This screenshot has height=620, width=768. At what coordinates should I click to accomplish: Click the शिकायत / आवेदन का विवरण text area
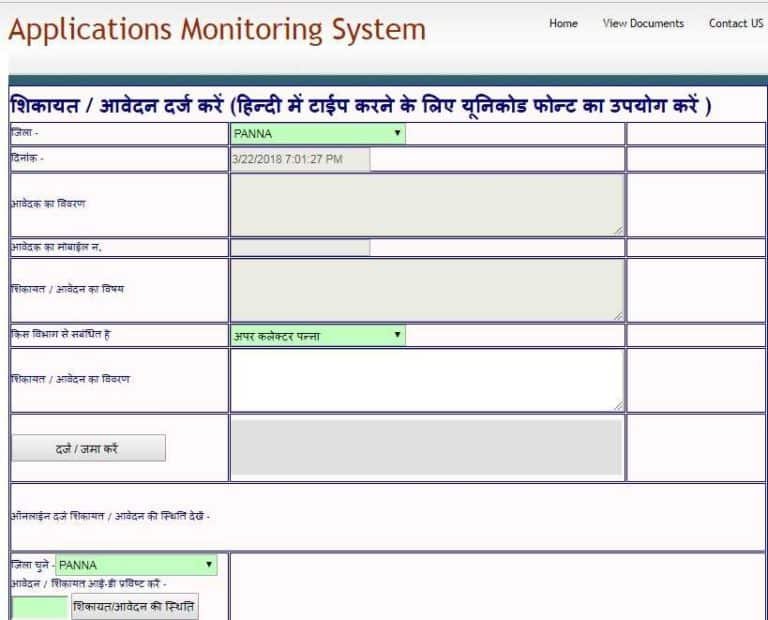427,379
